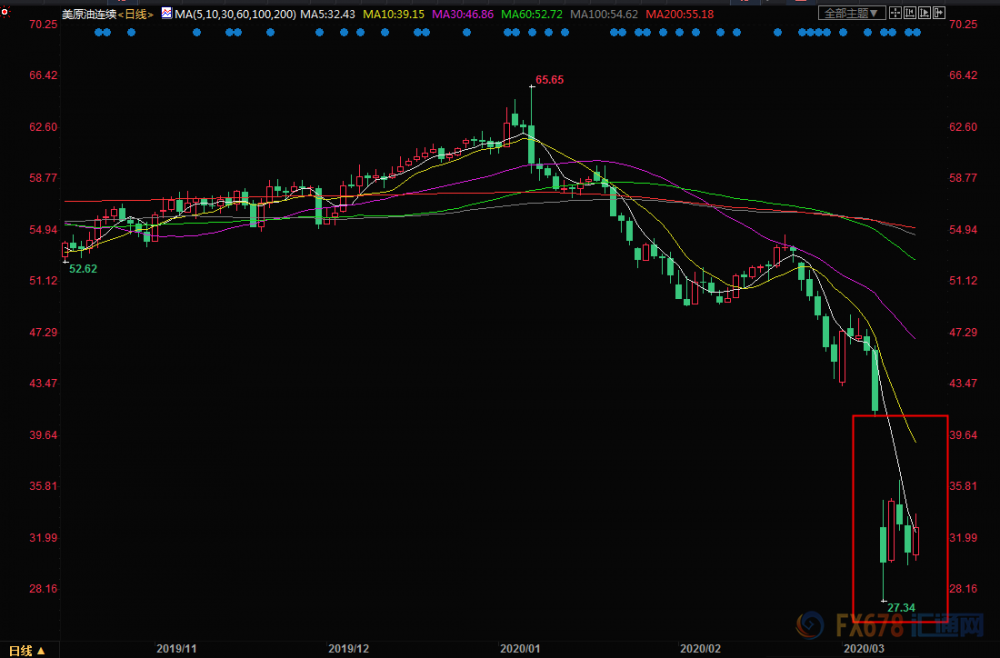Click 70.25 on the right price axis
The height and width of the screenshot is (658, 1000).
click(963, 24)
